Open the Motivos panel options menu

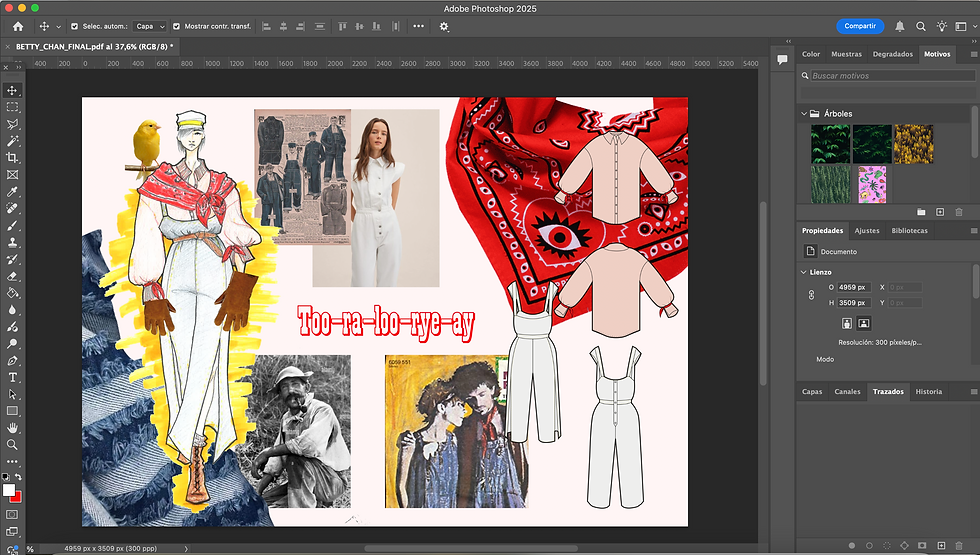(973, 54)
